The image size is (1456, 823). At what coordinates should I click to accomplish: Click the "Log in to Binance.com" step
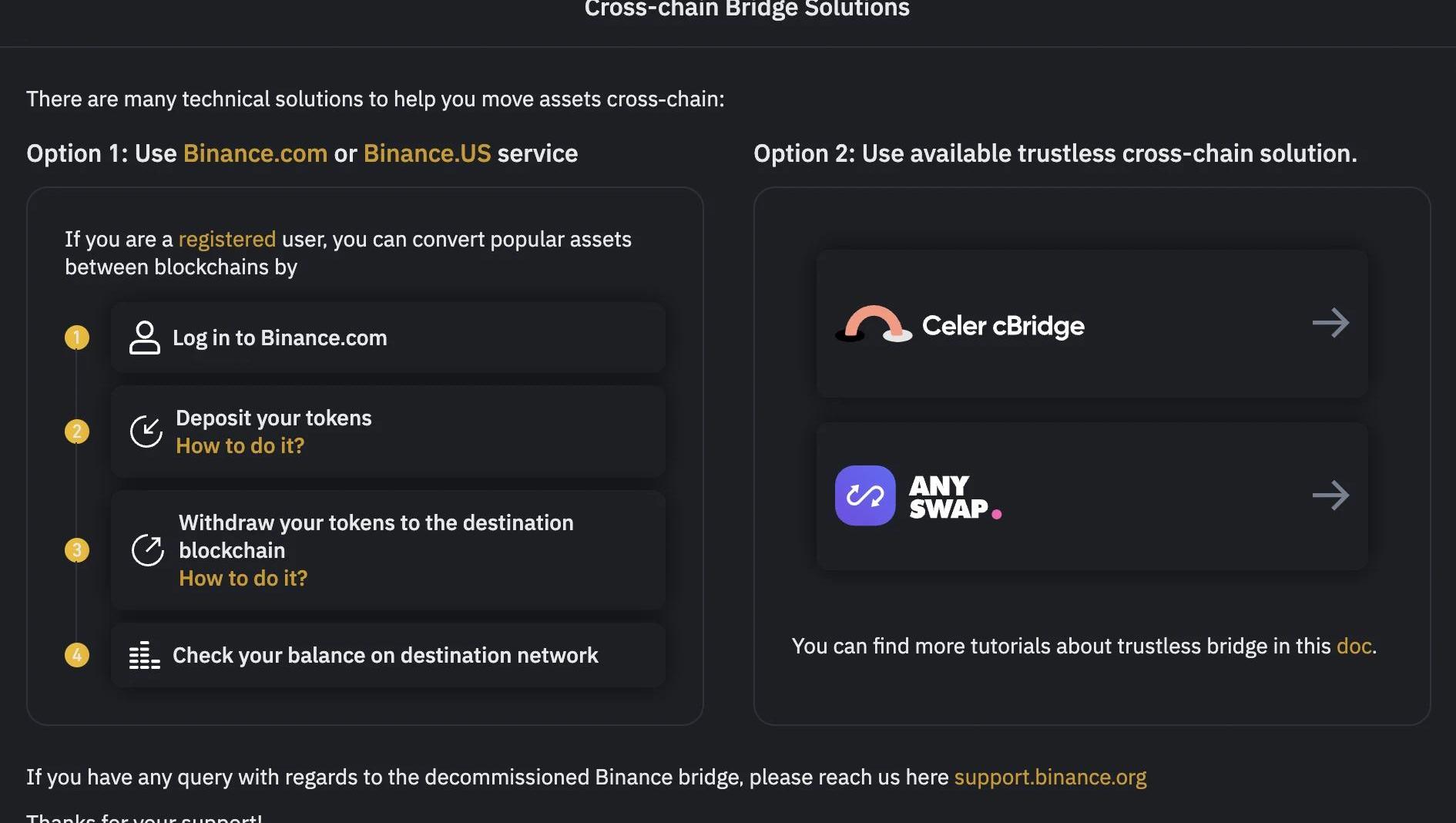280,338
